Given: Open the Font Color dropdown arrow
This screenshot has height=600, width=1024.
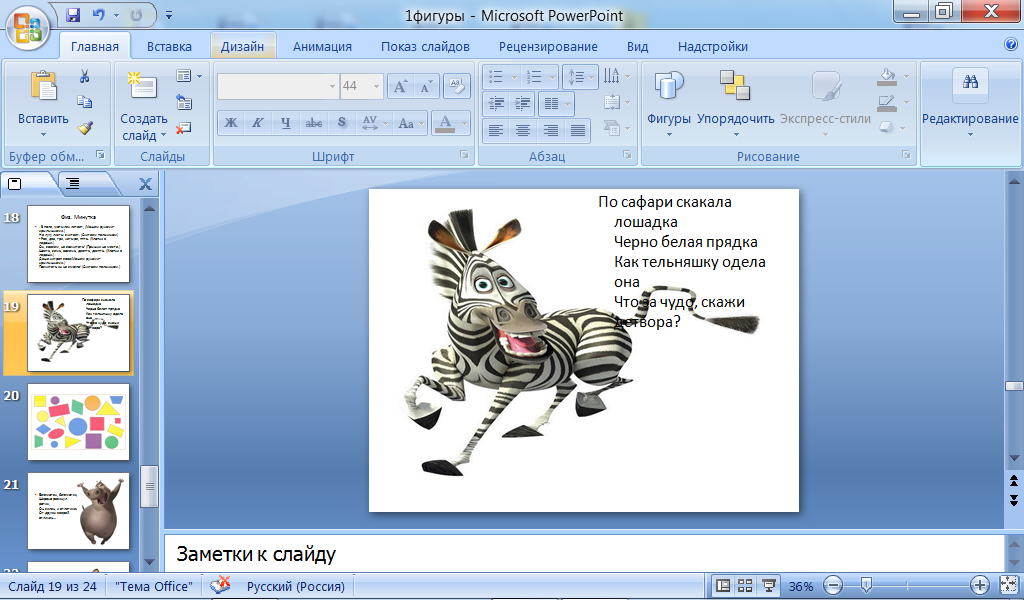Looking at the screenshot, I should [x=464, y=123].
